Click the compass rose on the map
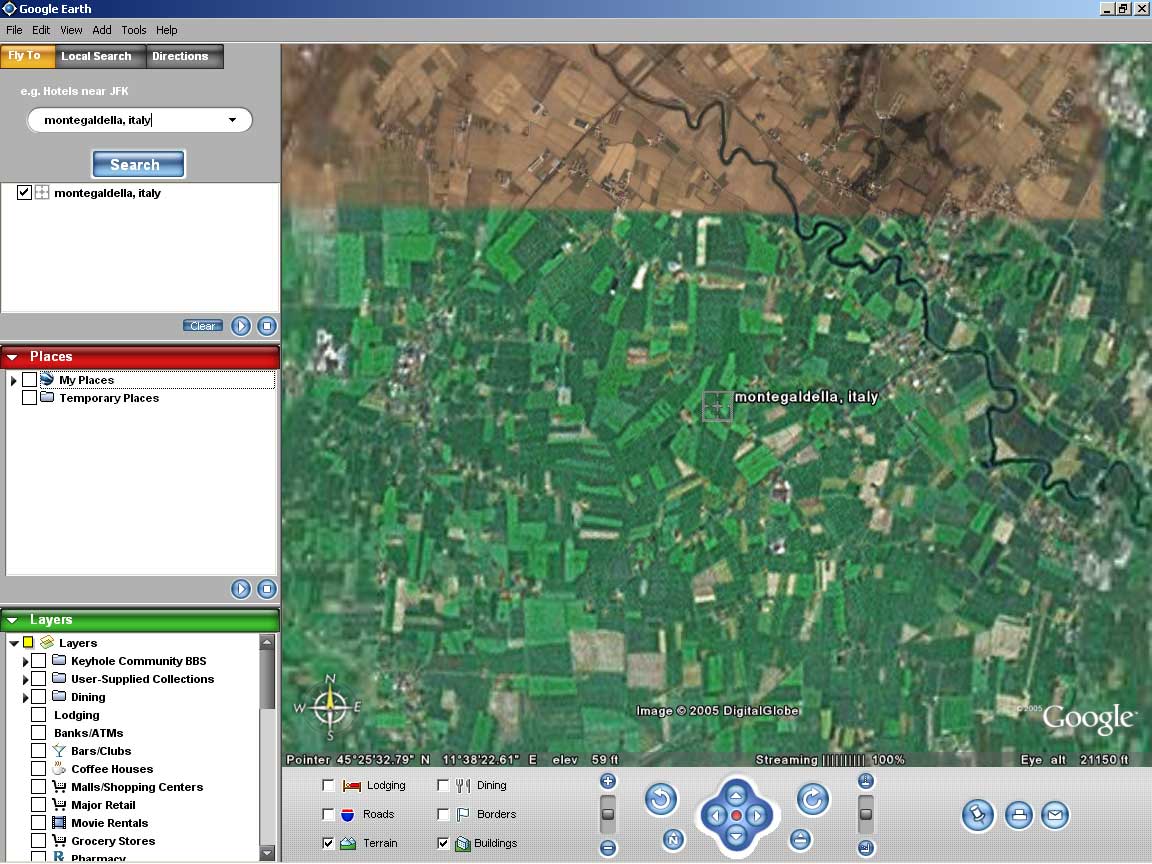The image size is (1152, 864). 330,707
